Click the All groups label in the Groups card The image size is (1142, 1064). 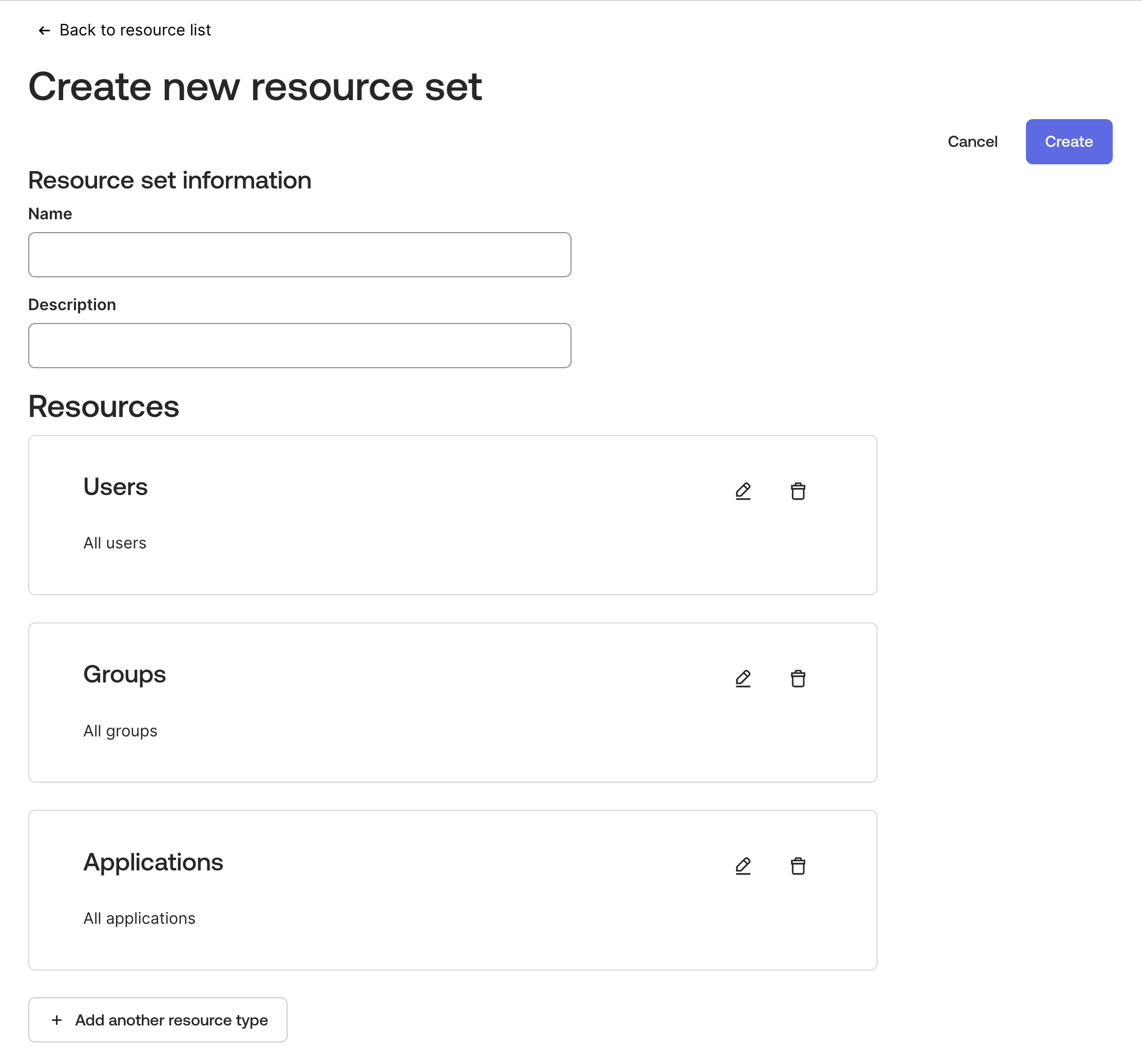click(x=120, y=730)
